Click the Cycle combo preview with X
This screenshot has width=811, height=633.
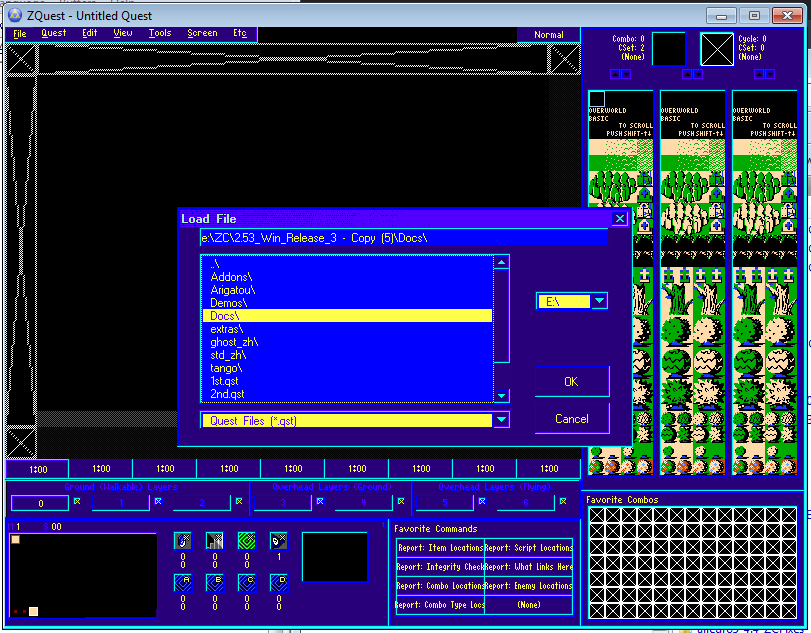click(x=716, y=49)
